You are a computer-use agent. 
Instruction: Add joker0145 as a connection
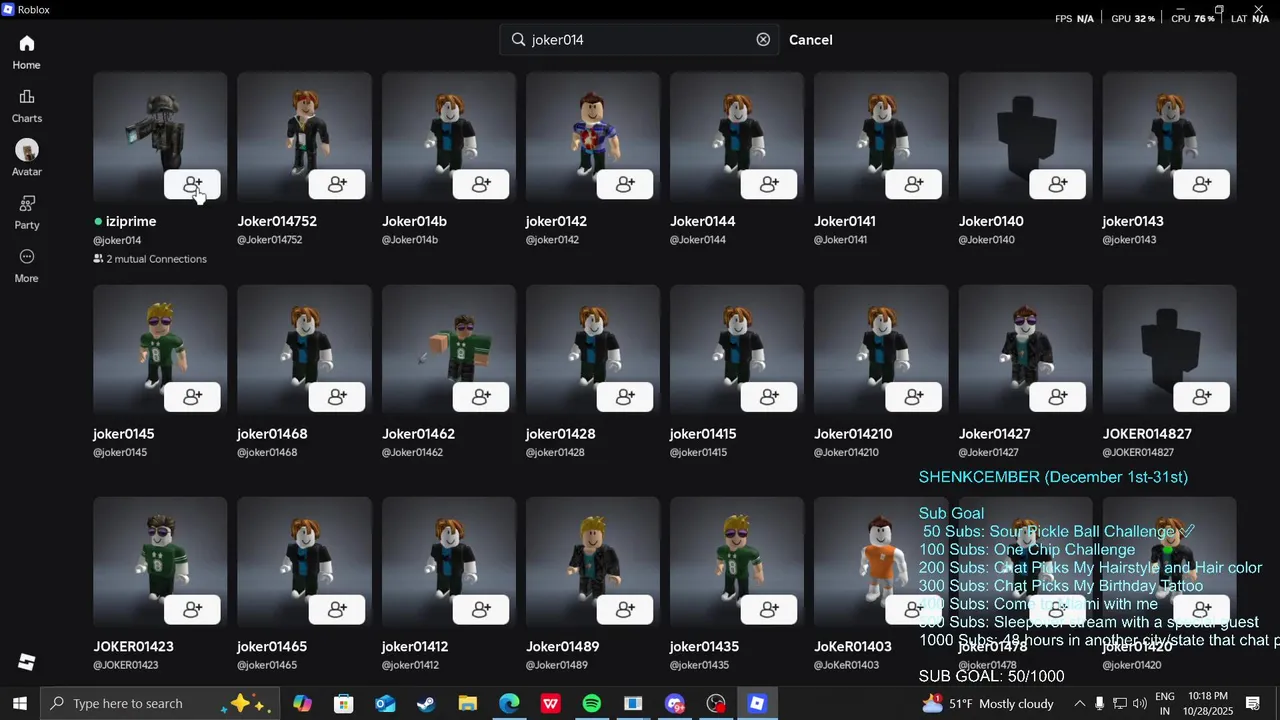pos(193,398)
